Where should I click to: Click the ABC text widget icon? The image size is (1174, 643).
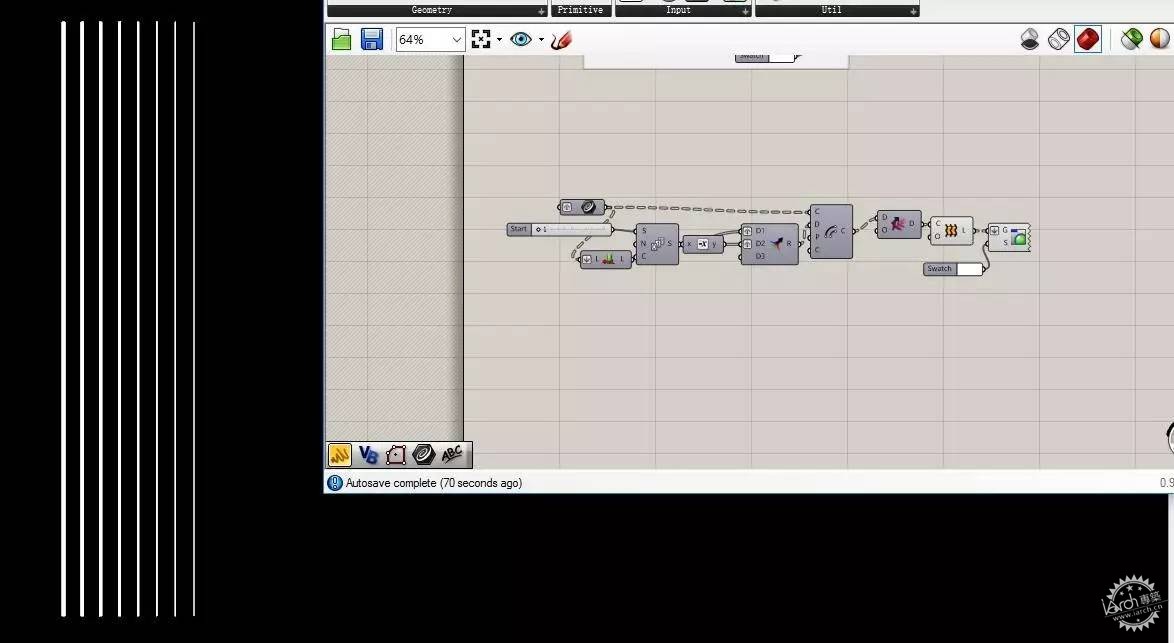pyautogui.click(x=451, y=454)
